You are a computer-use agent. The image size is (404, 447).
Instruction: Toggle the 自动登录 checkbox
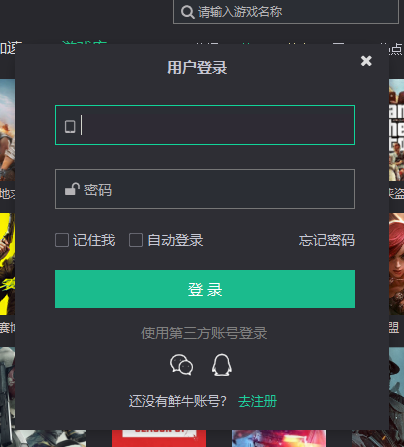[x=136, y=240]
